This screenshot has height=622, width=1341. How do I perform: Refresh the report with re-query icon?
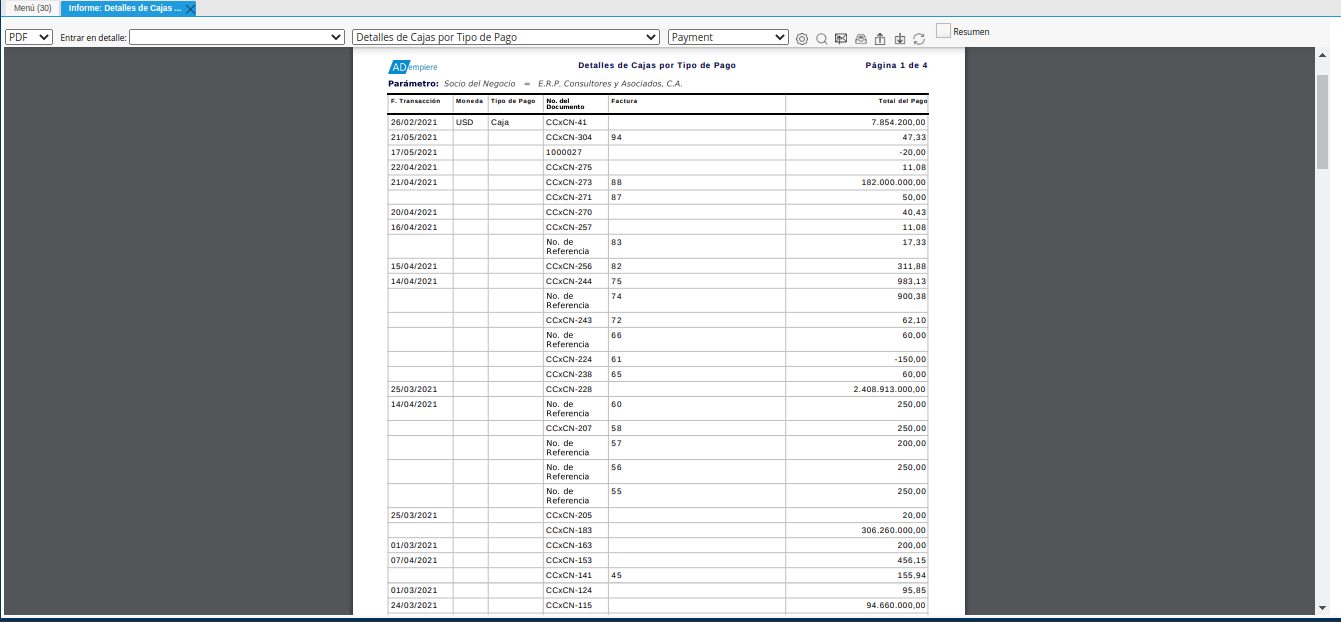pyautogui.click(x=919, y=39)
